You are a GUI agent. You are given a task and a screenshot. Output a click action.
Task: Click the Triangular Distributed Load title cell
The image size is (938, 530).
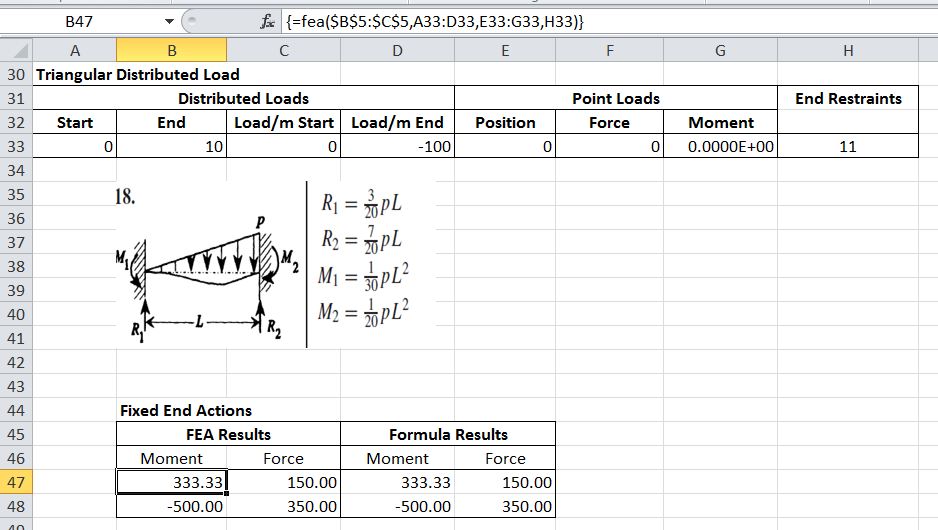(x=138, y=74)
